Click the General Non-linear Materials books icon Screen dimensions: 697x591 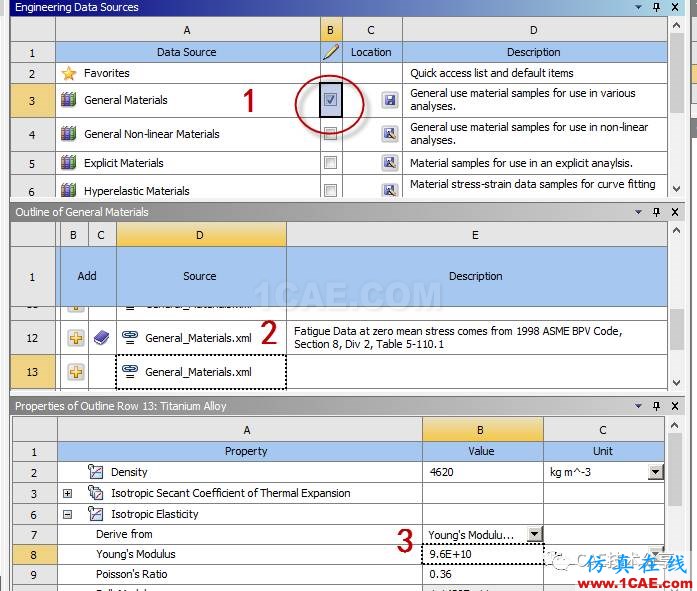(x=68, y=133)
